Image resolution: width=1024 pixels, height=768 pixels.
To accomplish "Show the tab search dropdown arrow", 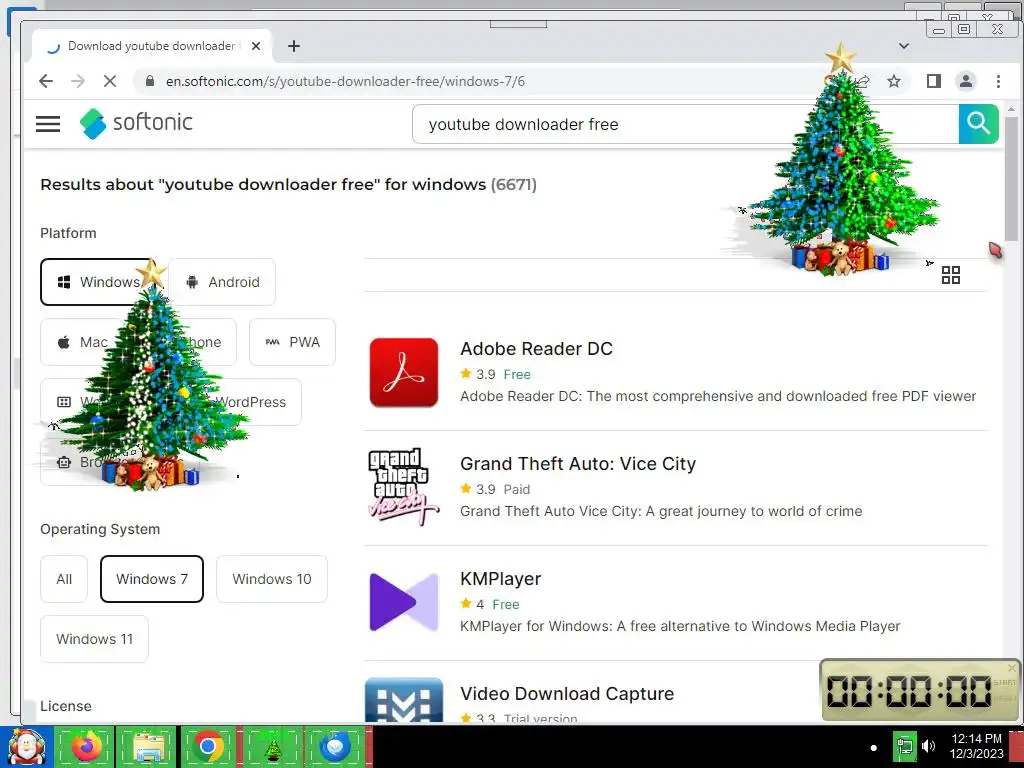I will (904, 46).
